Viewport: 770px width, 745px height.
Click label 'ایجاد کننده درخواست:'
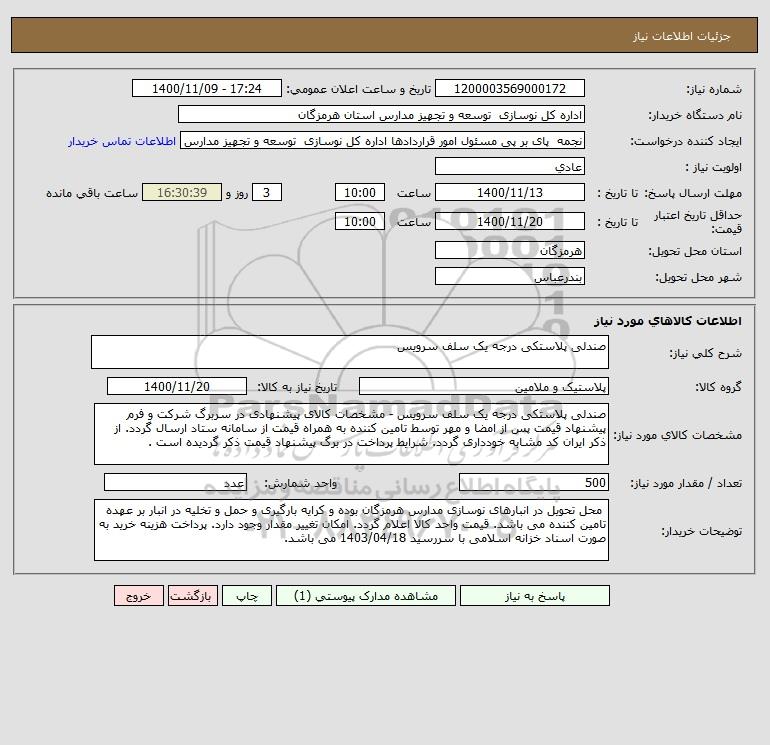[686, 141]
